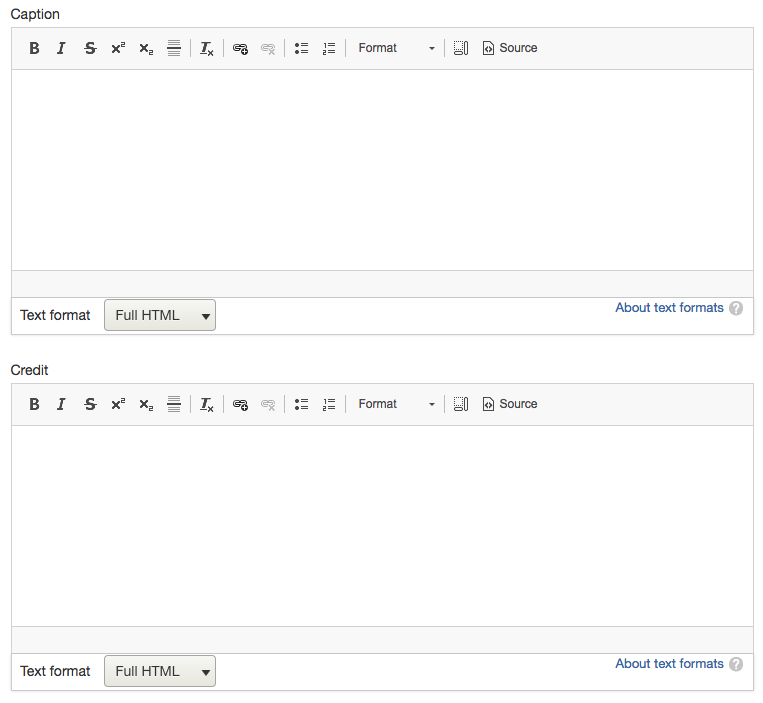Viewport: 763px width, 703px height.
Task: Open Credit's Full HTML text format dropdown
Action: tap(160, 671)
